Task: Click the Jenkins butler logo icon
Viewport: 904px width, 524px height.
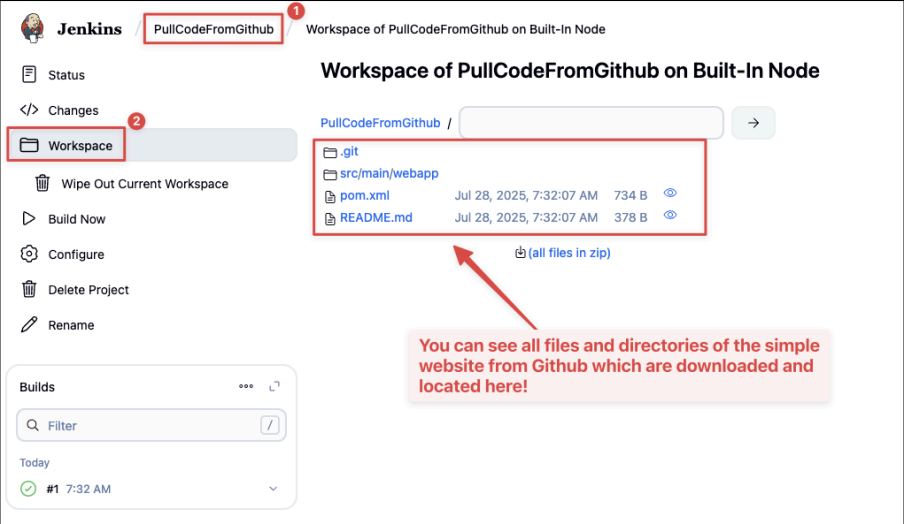Action: tap(32, 28)
